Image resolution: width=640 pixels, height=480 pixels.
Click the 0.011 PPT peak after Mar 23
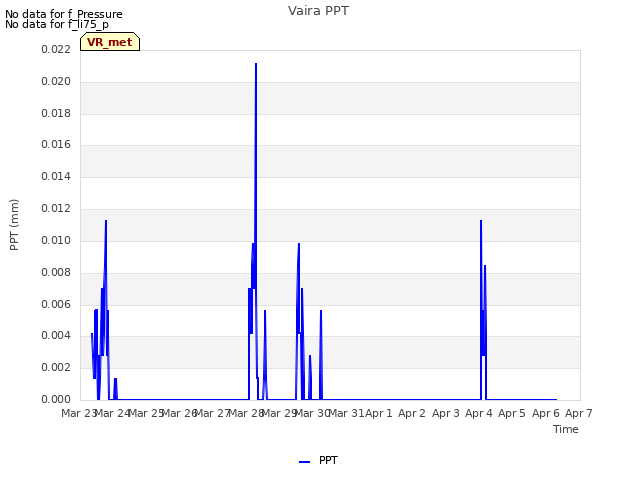[x=106, y=221]
